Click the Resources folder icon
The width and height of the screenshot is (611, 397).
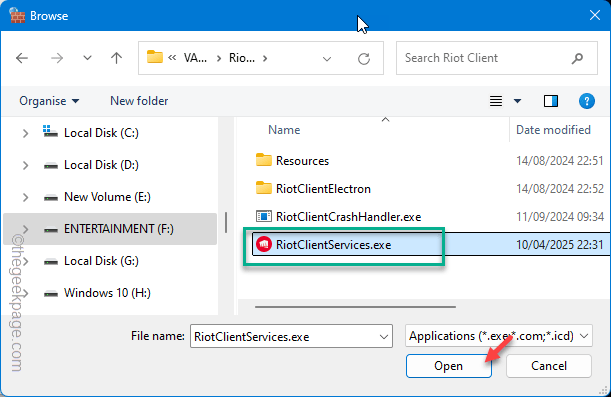[x=263, y=160]
